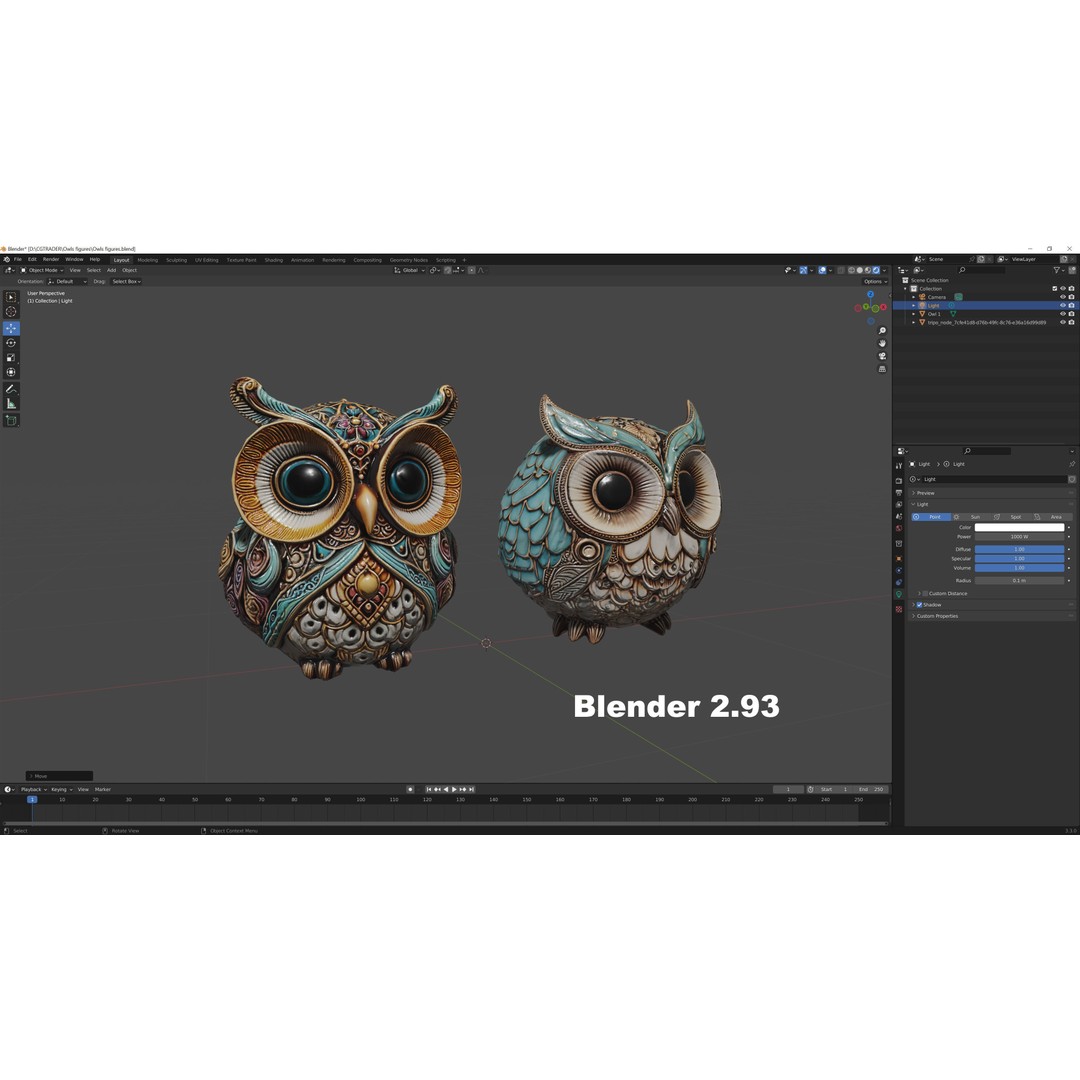Switch to the Shading workspace tab

273,260
